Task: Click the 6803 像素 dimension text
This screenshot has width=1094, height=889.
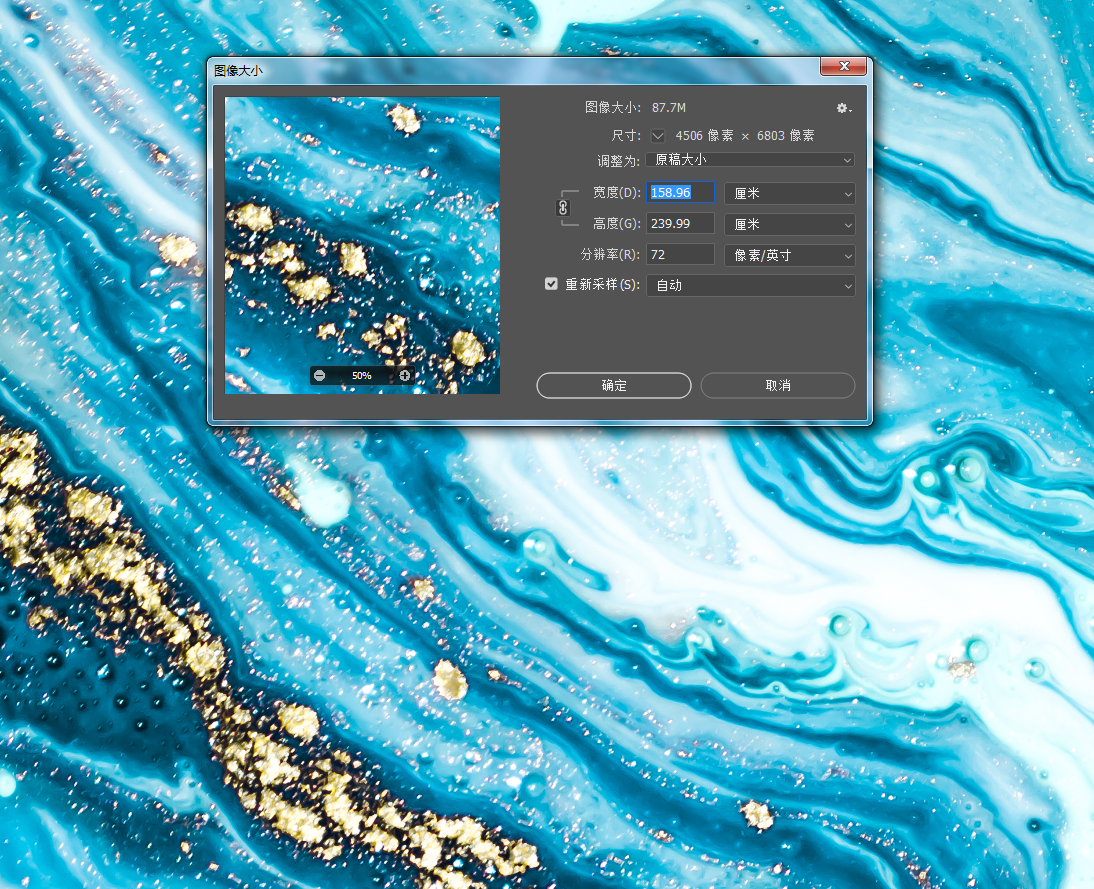Action: point(786,135)
